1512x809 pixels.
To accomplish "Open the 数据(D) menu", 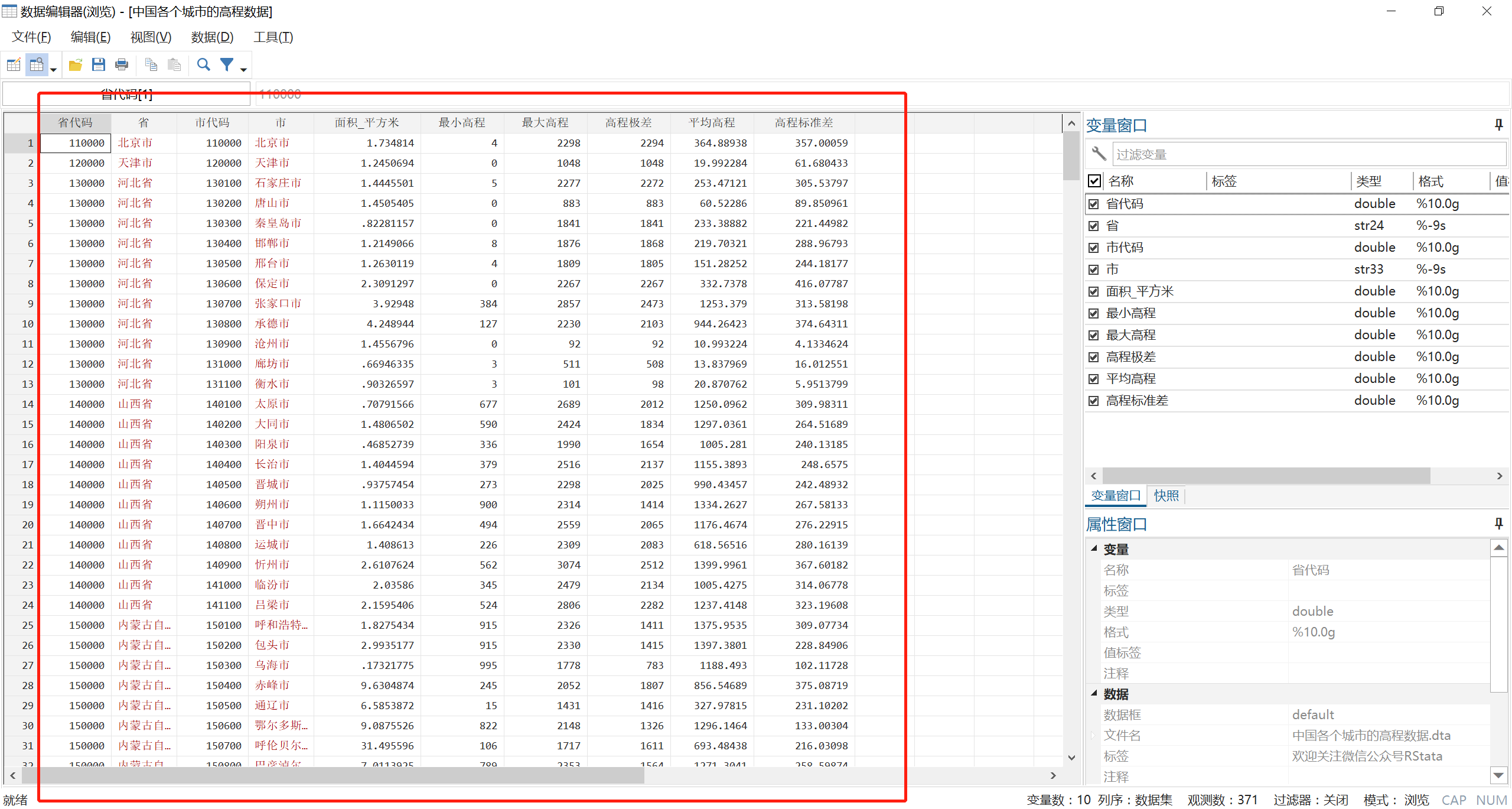I will tap(212, 37).
